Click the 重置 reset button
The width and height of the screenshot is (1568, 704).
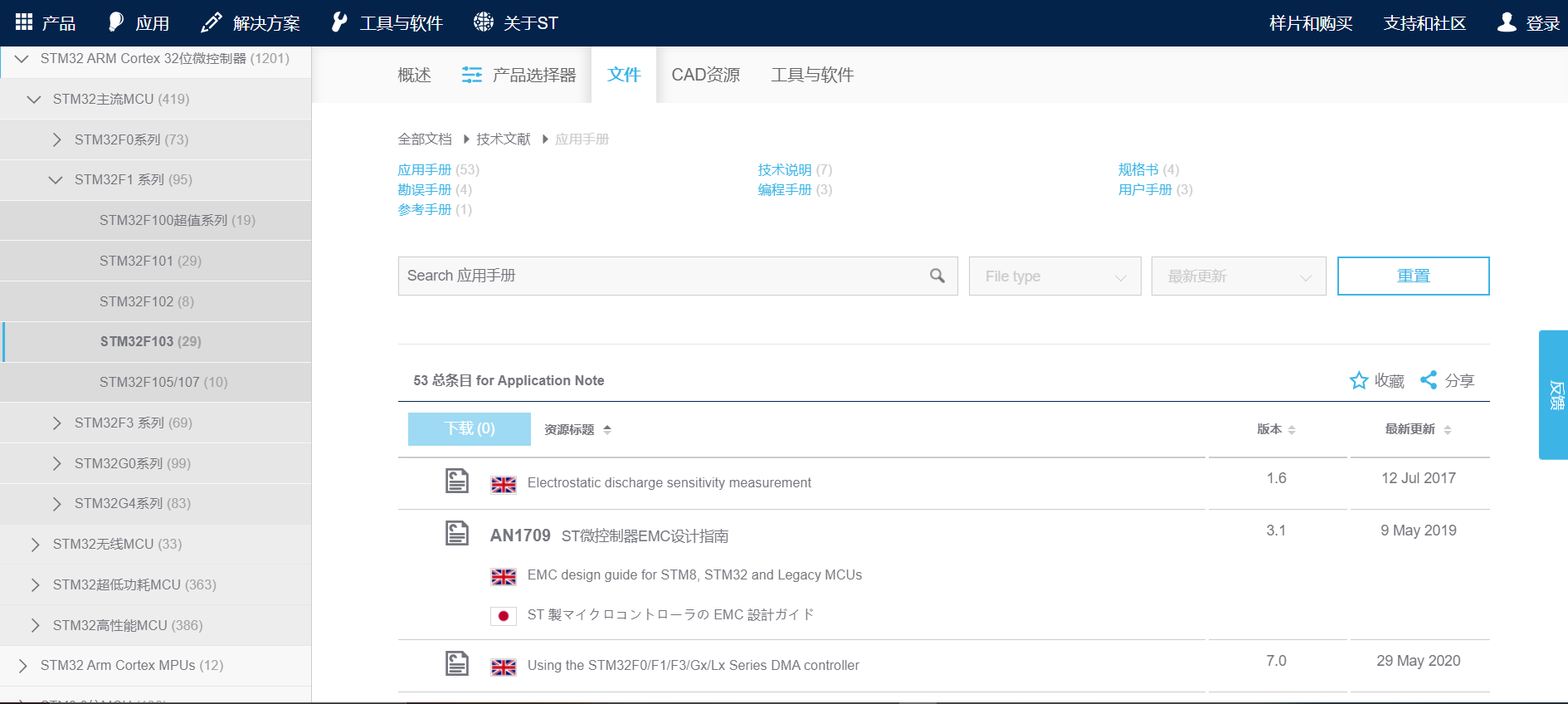point(1413,276)
